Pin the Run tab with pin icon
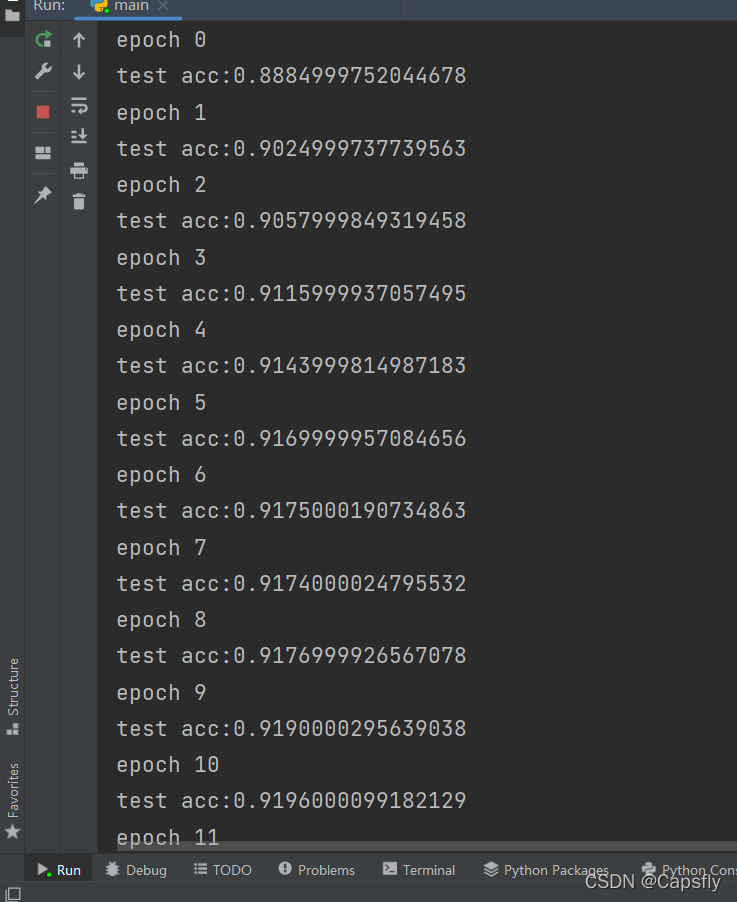Viewport: 737px width, 902px height. 43,195
